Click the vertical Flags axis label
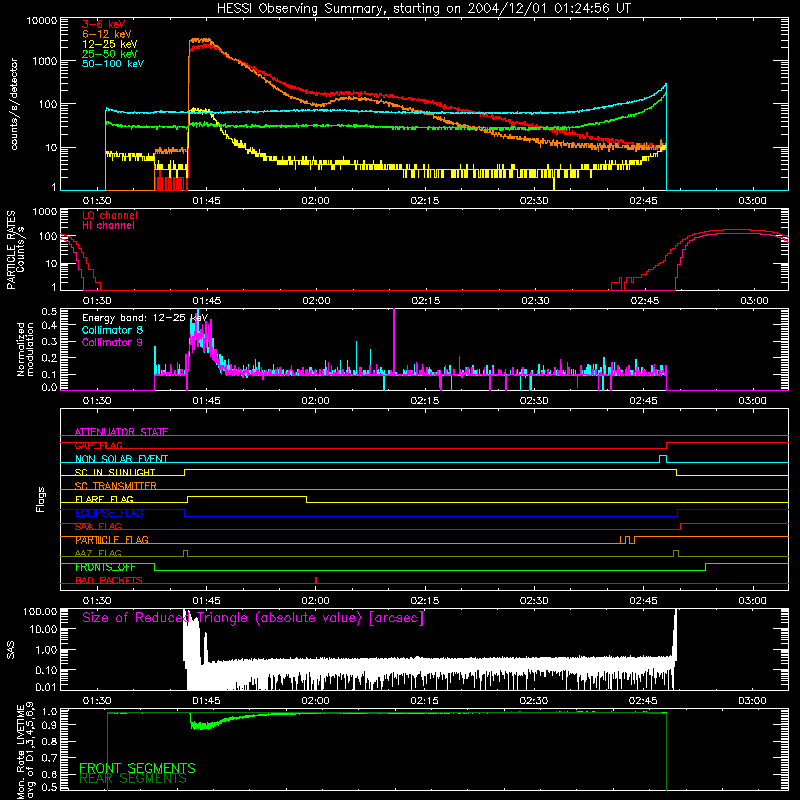800x800 pixels. tap(41, 499)
